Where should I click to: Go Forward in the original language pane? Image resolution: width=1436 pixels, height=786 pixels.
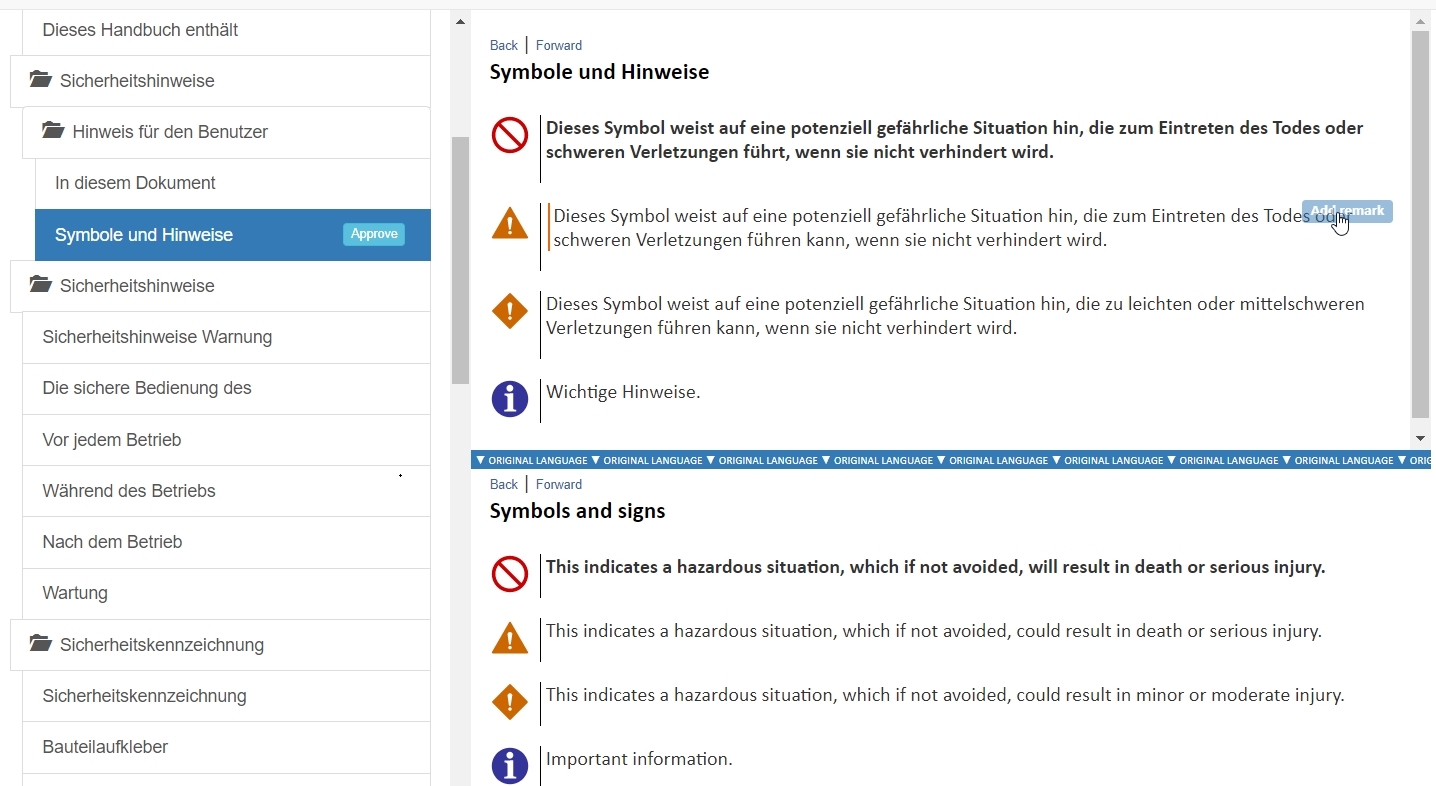[558, 484]
